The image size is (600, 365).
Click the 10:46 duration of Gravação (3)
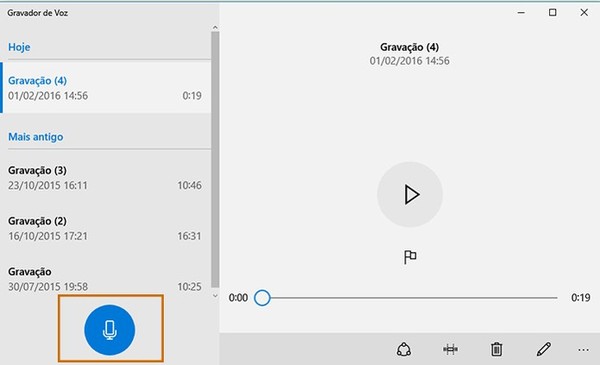click(x=189, y=185)
